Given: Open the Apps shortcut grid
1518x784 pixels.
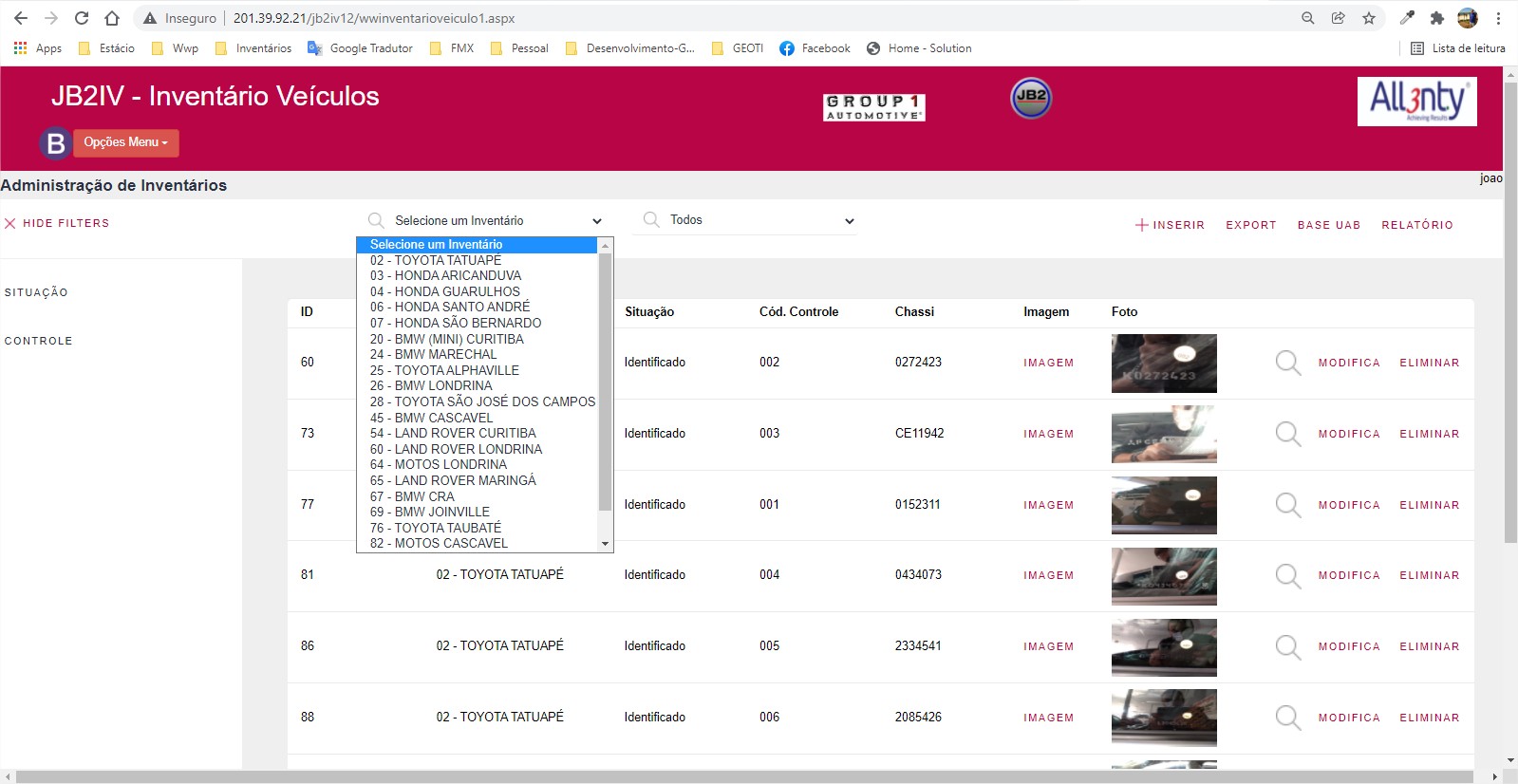Looking at the screenshot, I should [x=38, y=48].
